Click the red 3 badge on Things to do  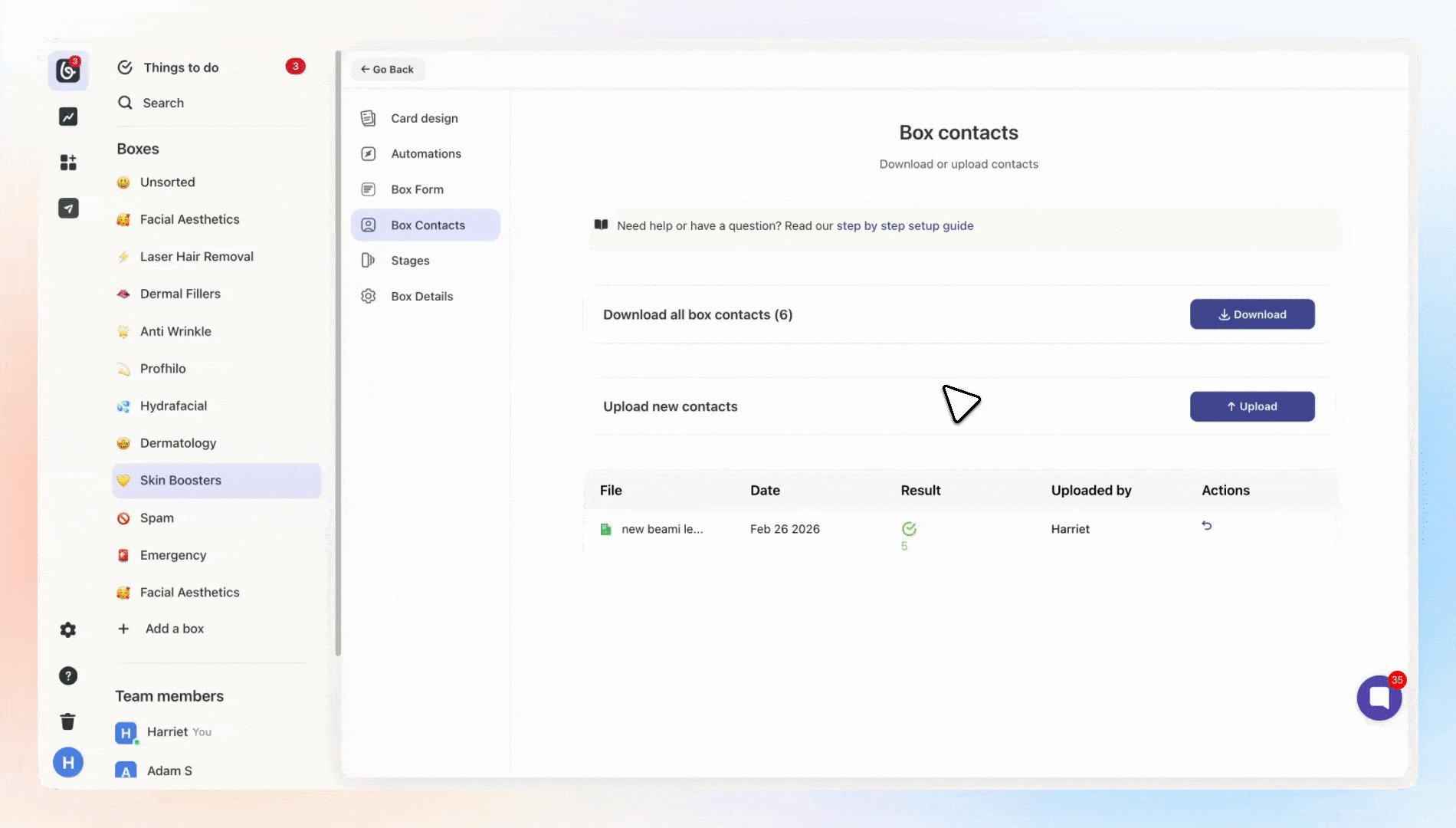[x=296, y=66]
